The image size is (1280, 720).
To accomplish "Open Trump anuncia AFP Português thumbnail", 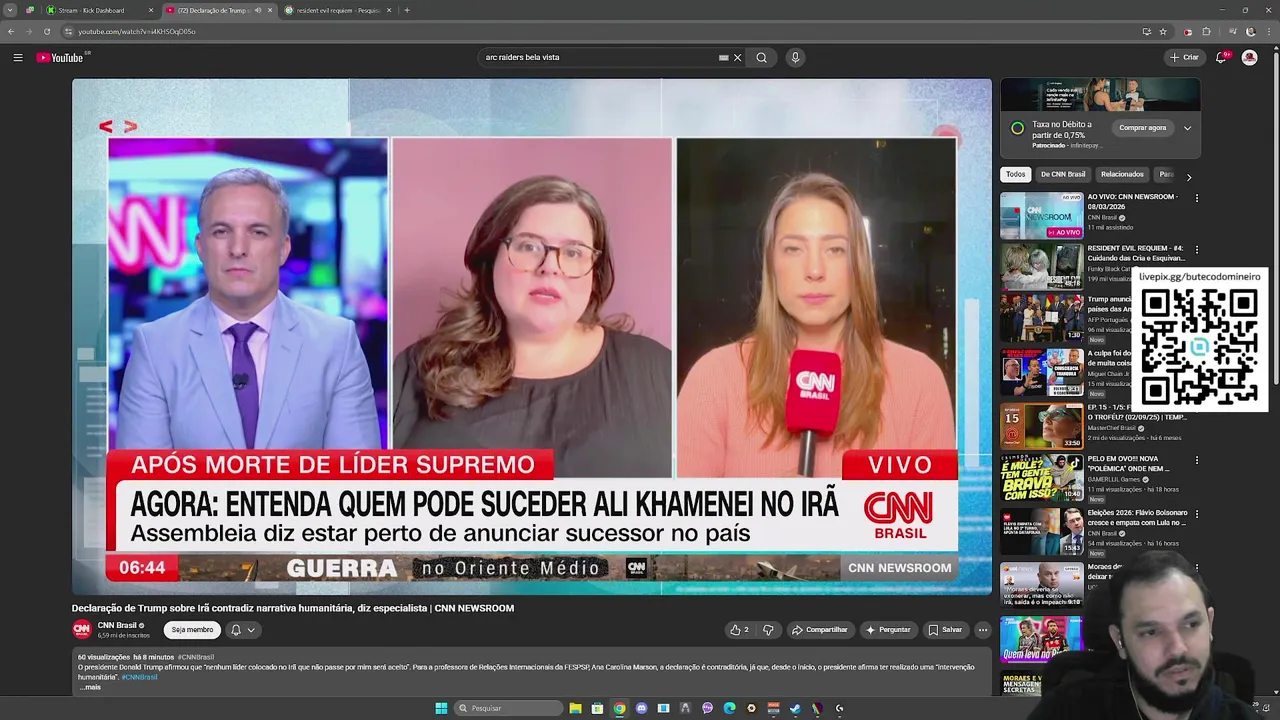I will click(x=1041, y=319).
